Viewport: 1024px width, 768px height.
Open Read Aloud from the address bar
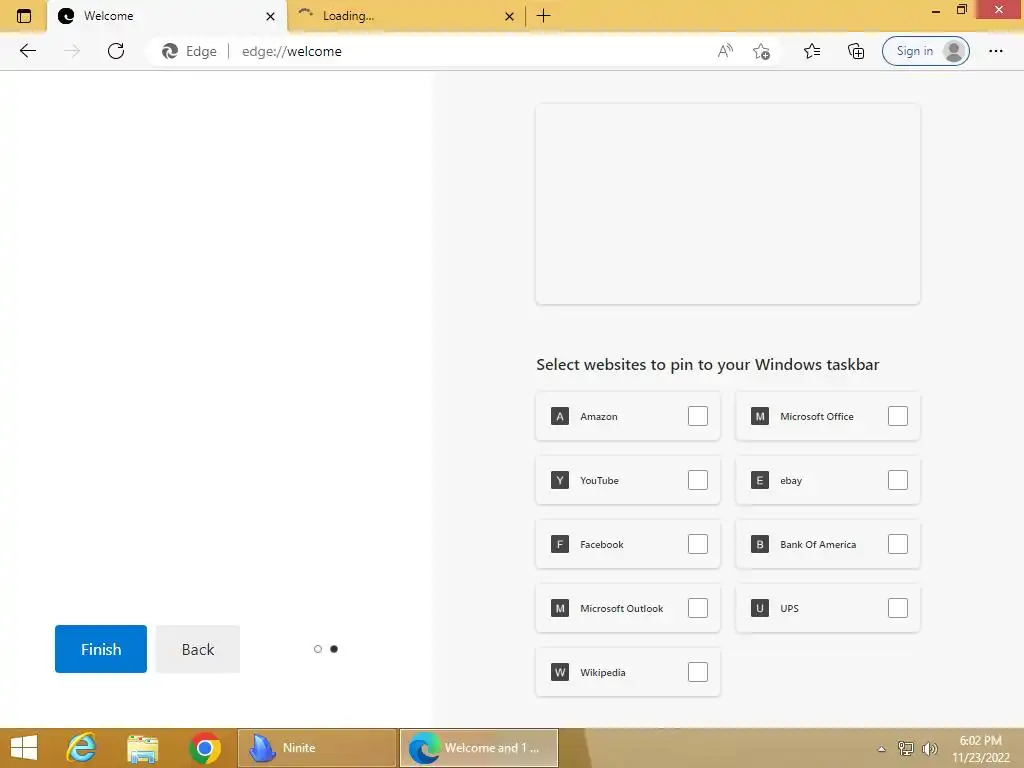tap(725, 51)
